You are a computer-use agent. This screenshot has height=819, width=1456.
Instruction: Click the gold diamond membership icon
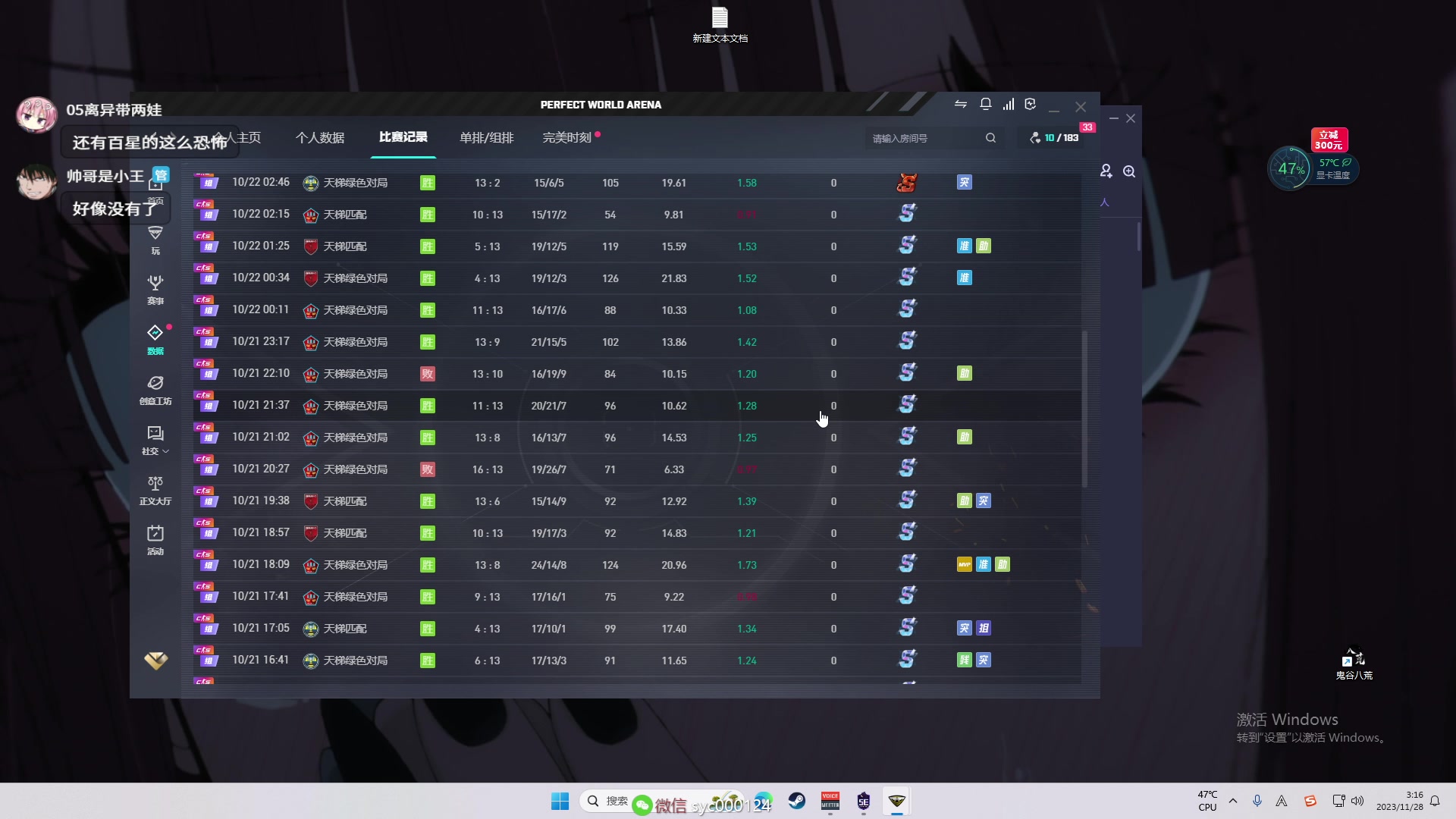click(156, 661)
